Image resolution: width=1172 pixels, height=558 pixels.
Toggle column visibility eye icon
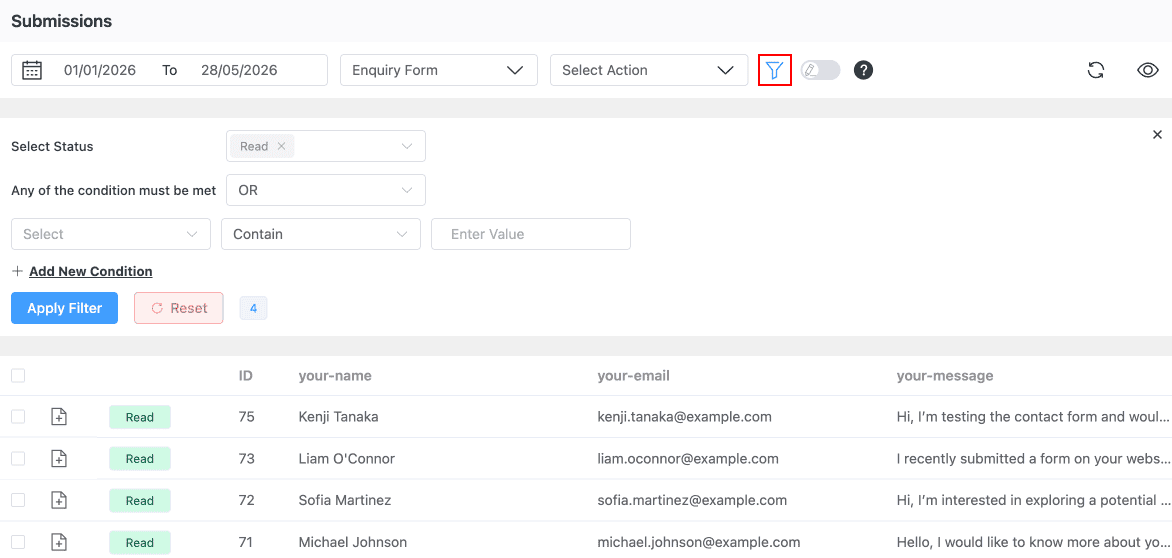(1147, 70)
